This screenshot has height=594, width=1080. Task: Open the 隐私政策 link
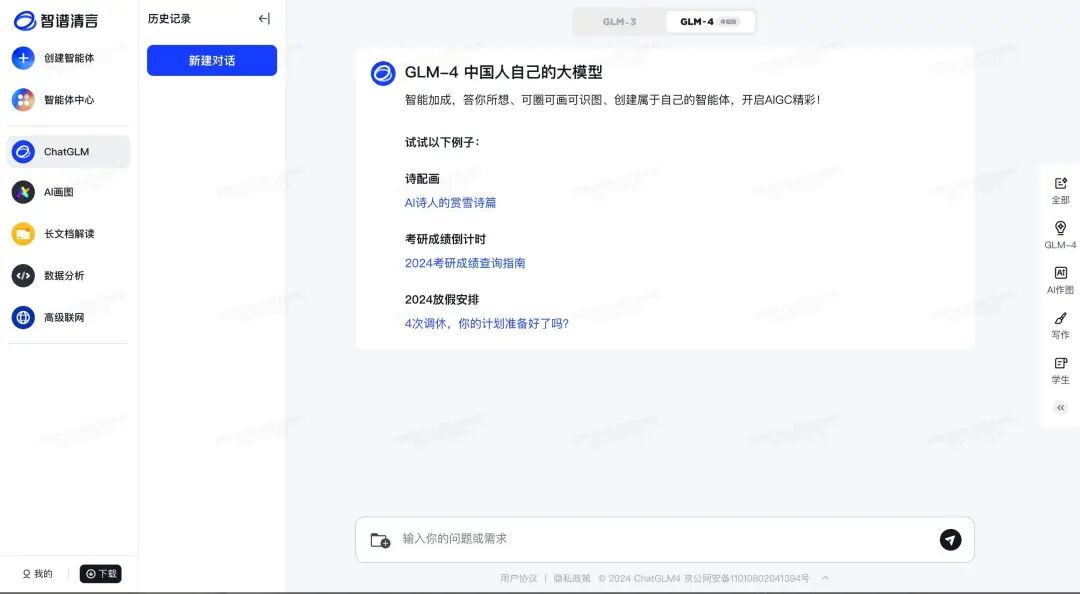(x=572, y=578)
